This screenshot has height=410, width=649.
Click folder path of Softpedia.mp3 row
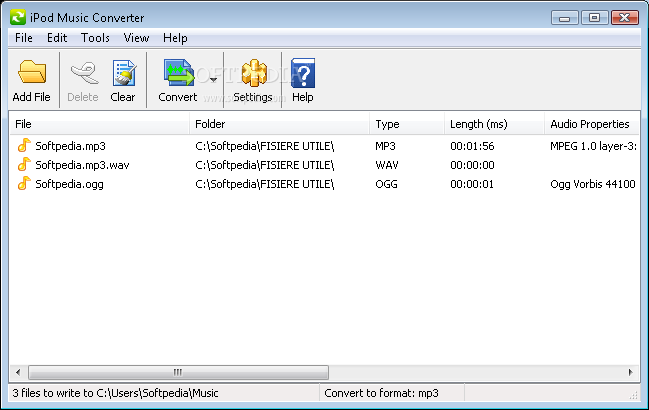tap(264, 146)
